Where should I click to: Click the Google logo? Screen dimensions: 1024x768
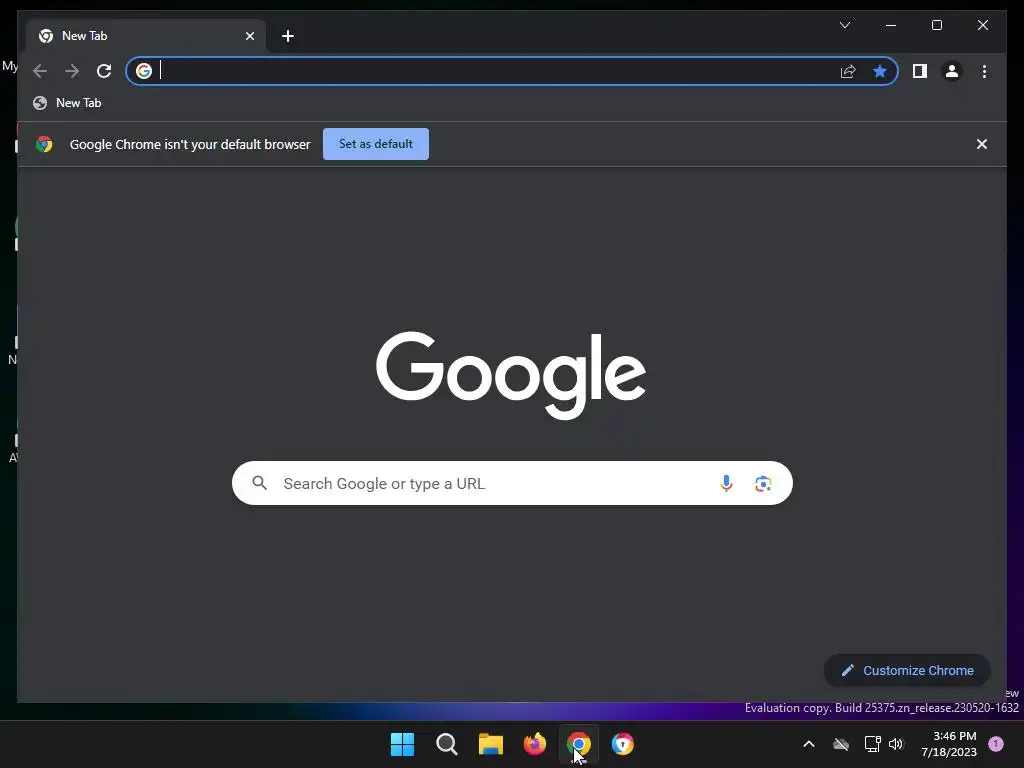511,376
